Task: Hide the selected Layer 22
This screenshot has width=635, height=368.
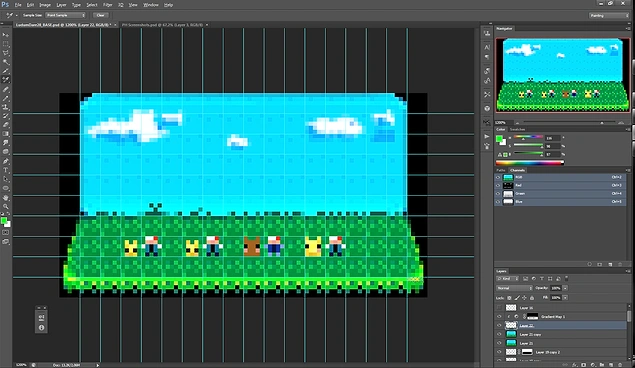Action: point(499,325)
